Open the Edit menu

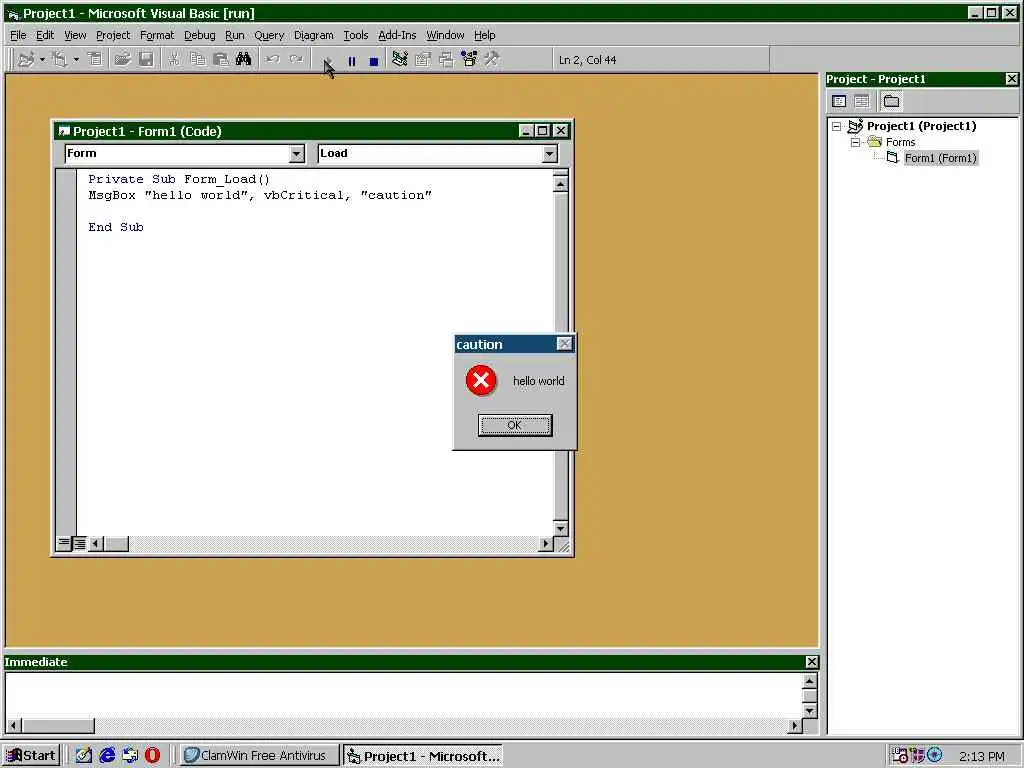coord(44,35)
